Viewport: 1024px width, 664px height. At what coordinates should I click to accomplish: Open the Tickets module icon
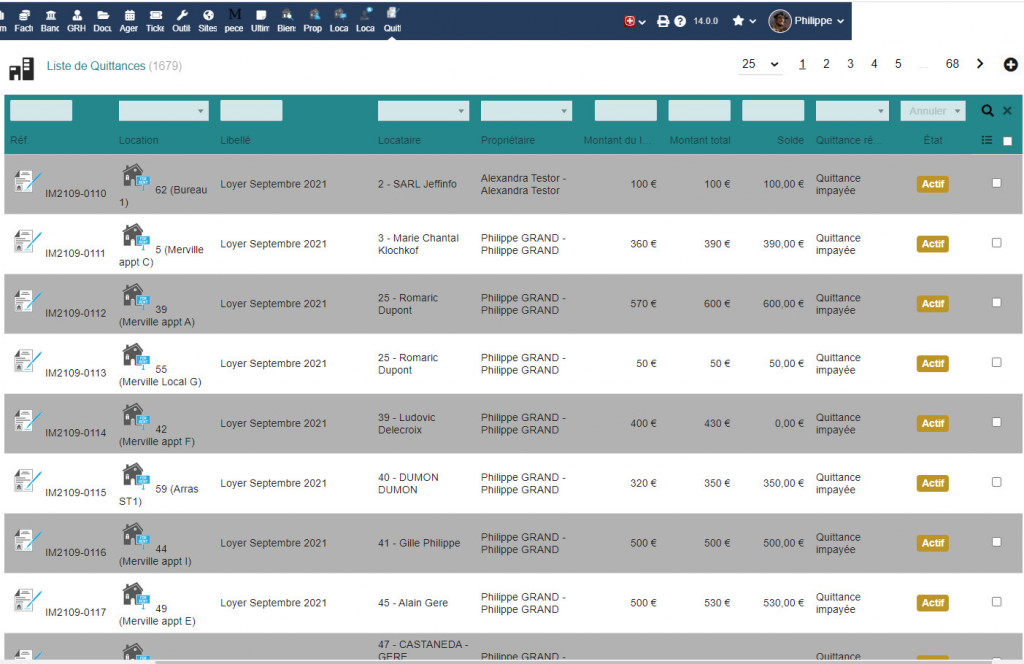[x=155, y=20]
